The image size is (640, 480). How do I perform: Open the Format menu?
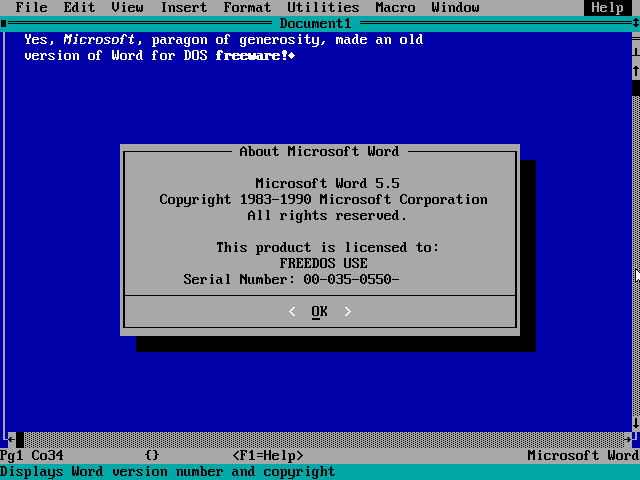coord(247,7)
